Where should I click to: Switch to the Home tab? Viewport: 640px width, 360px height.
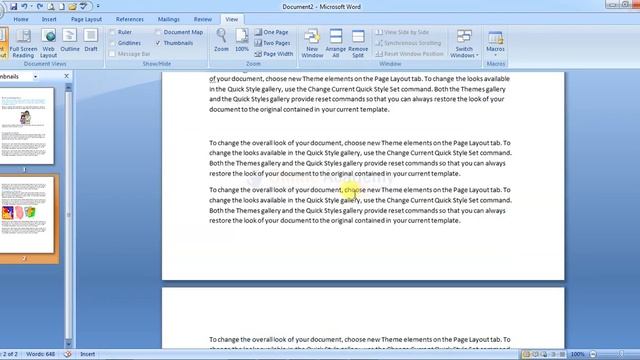pos(21,19)
